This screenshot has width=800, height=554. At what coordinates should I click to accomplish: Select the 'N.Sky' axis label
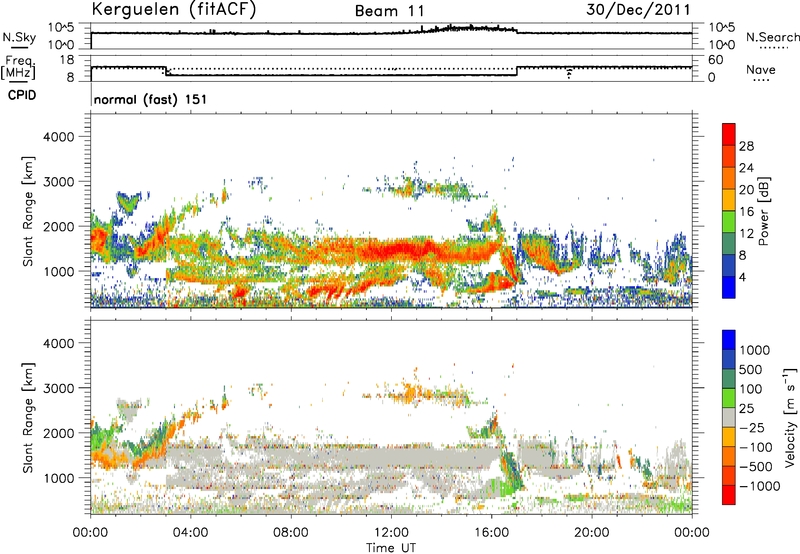coord(19,37)
